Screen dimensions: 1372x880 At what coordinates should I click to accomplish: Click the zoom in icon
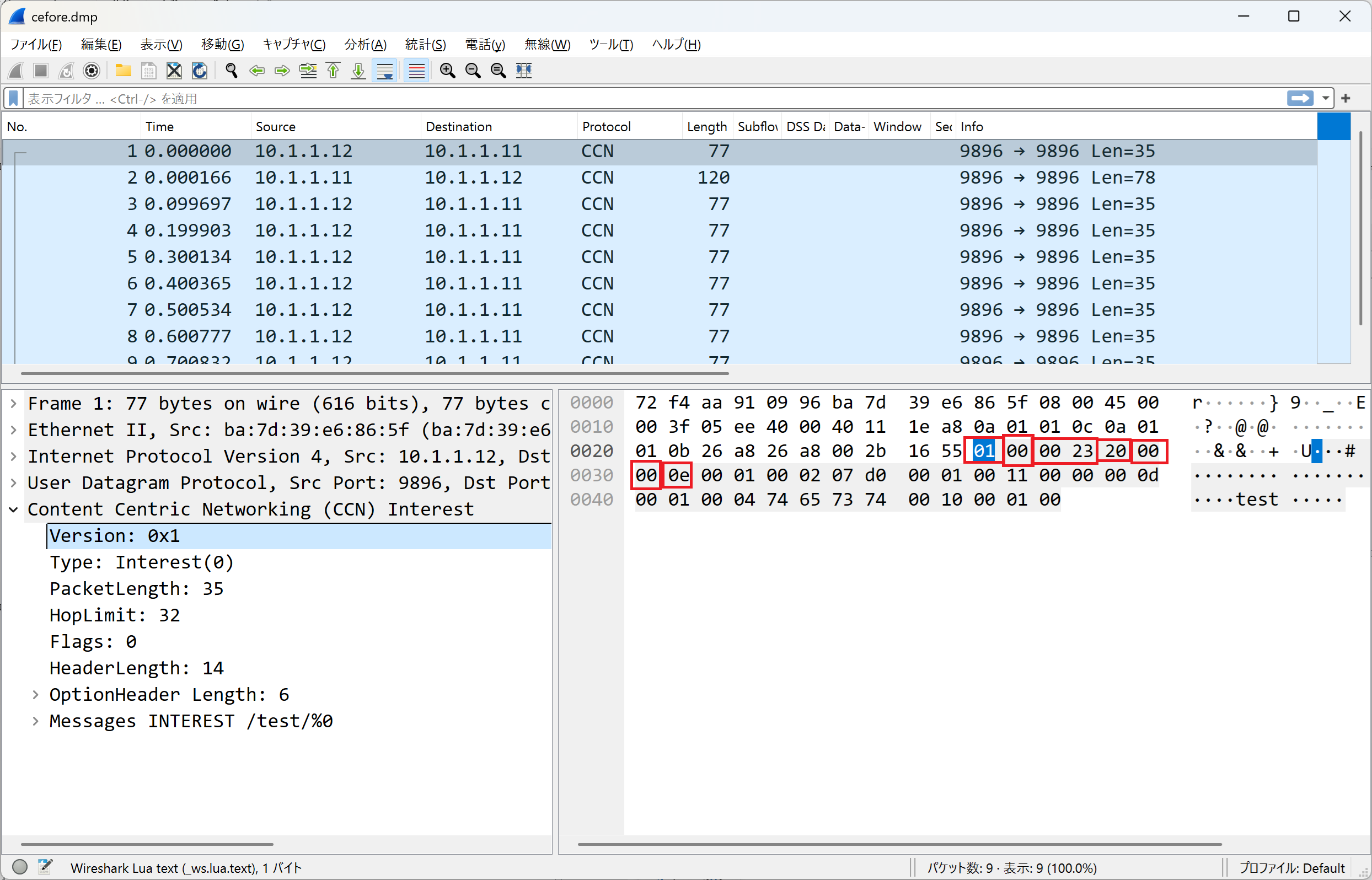click(447, 70)
